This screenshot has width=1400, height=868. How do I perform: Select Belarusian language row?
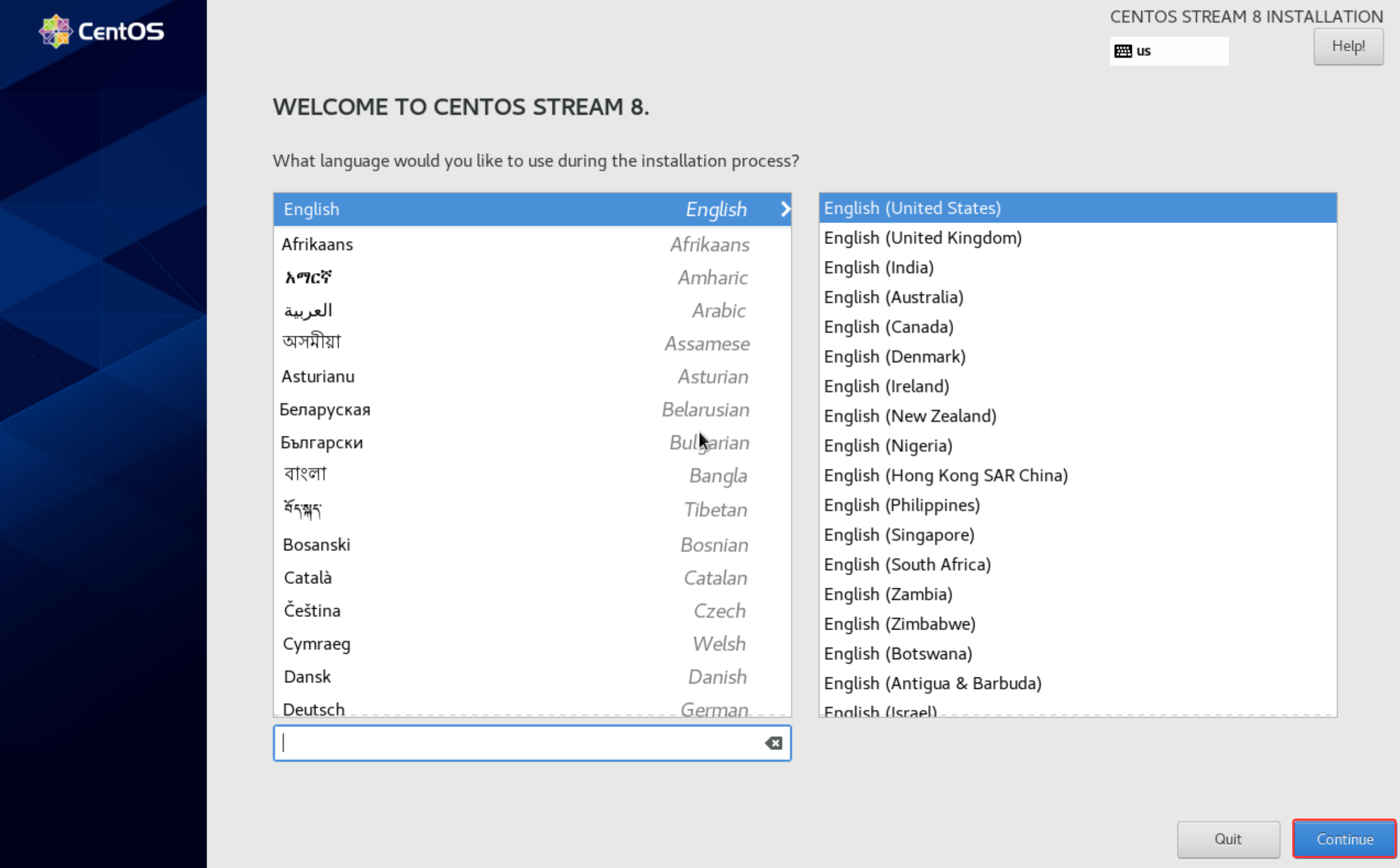[532, 409]
